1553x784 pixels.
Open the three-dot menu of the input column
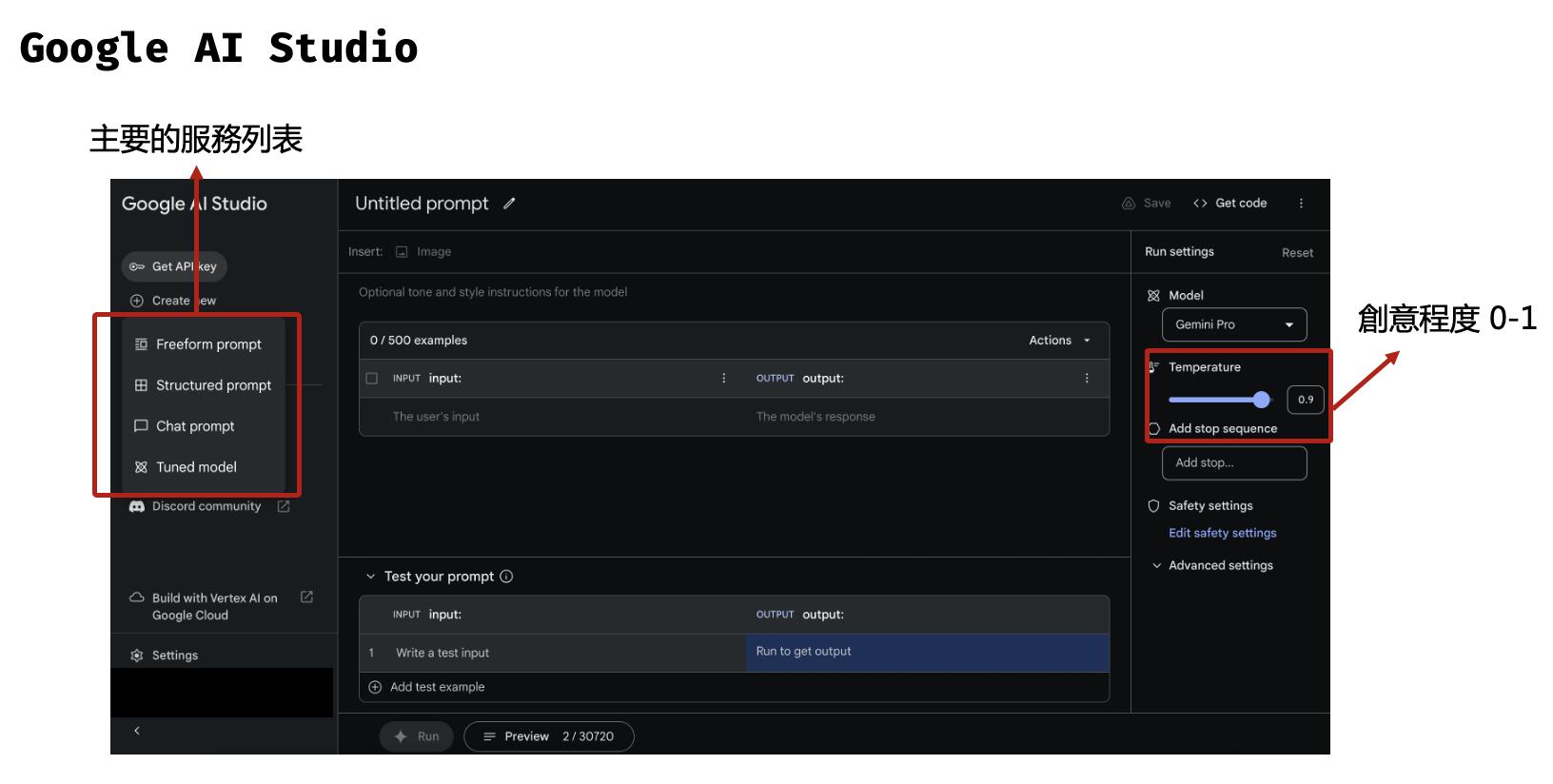pos(724,379)
